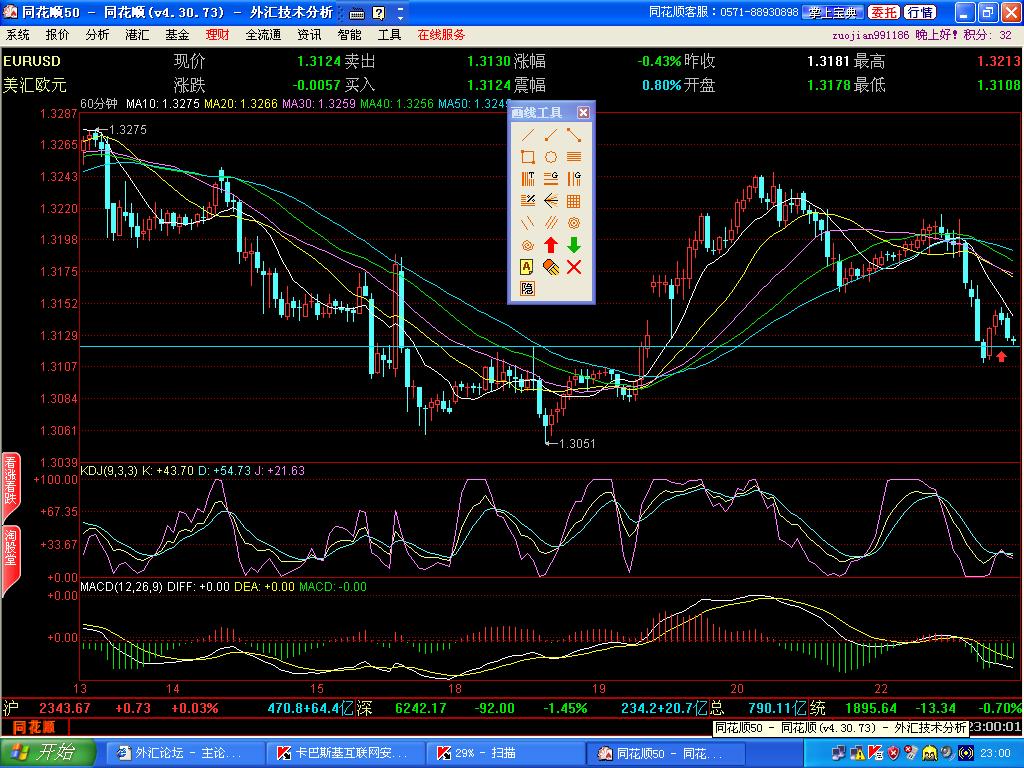Click the 同花顺 logo in status bar
1024x768 pixels.
coord(34,727)
